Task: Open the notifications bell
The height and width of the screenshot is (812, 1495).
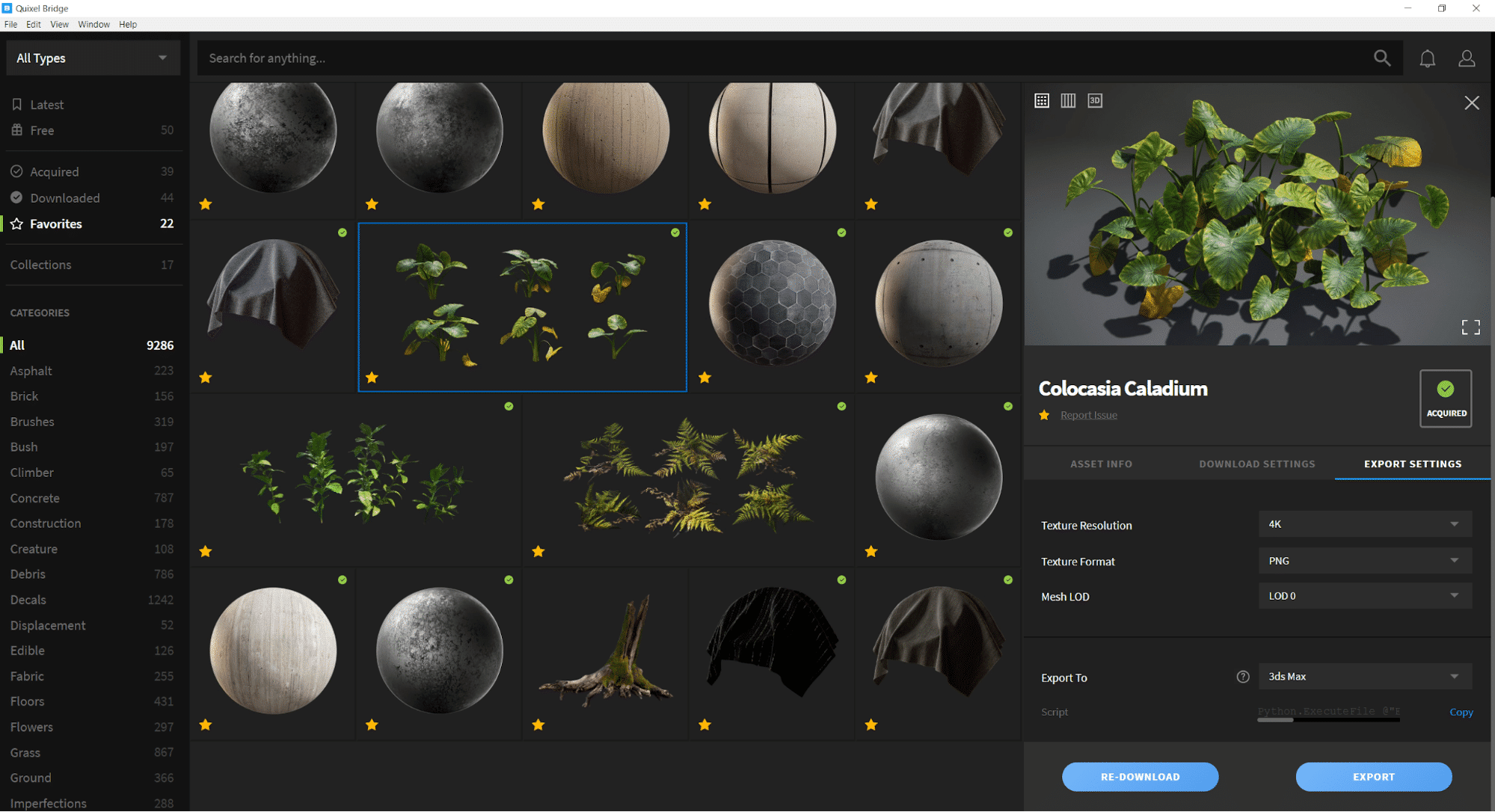Action: [x=1427, y=58]
